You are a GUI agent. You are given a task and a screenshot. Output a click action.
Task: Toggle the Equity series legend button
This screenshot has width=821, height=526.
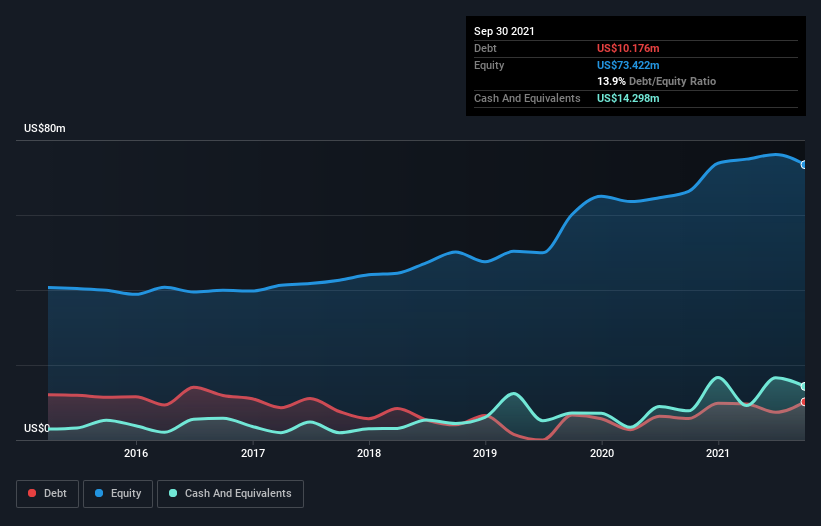point(118,494)
